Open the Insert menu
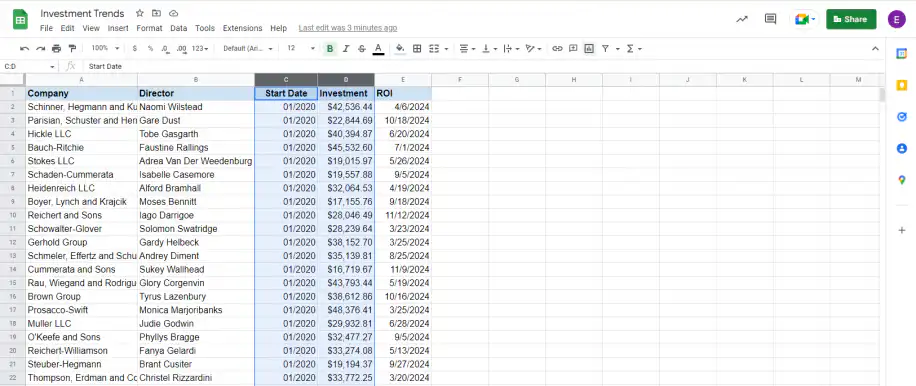 coord(118,28)
